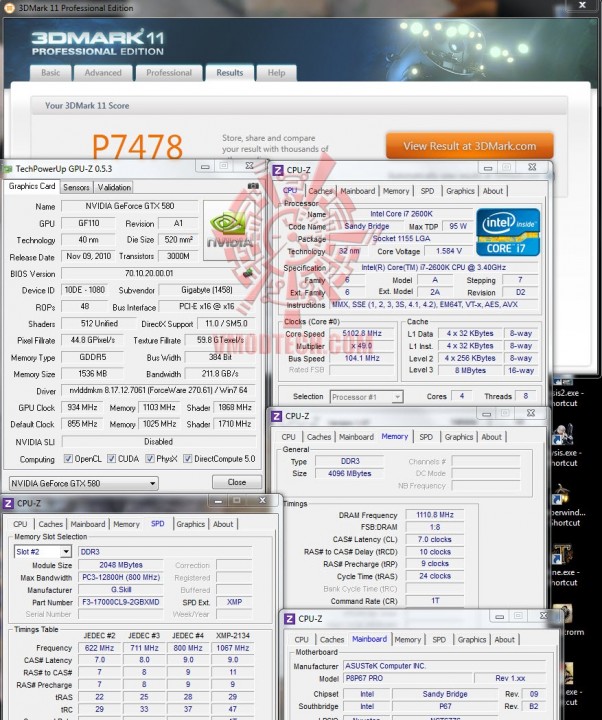Click the CPU-Z Z icon in SPD window
602x720 pixels.
(8, 503)
